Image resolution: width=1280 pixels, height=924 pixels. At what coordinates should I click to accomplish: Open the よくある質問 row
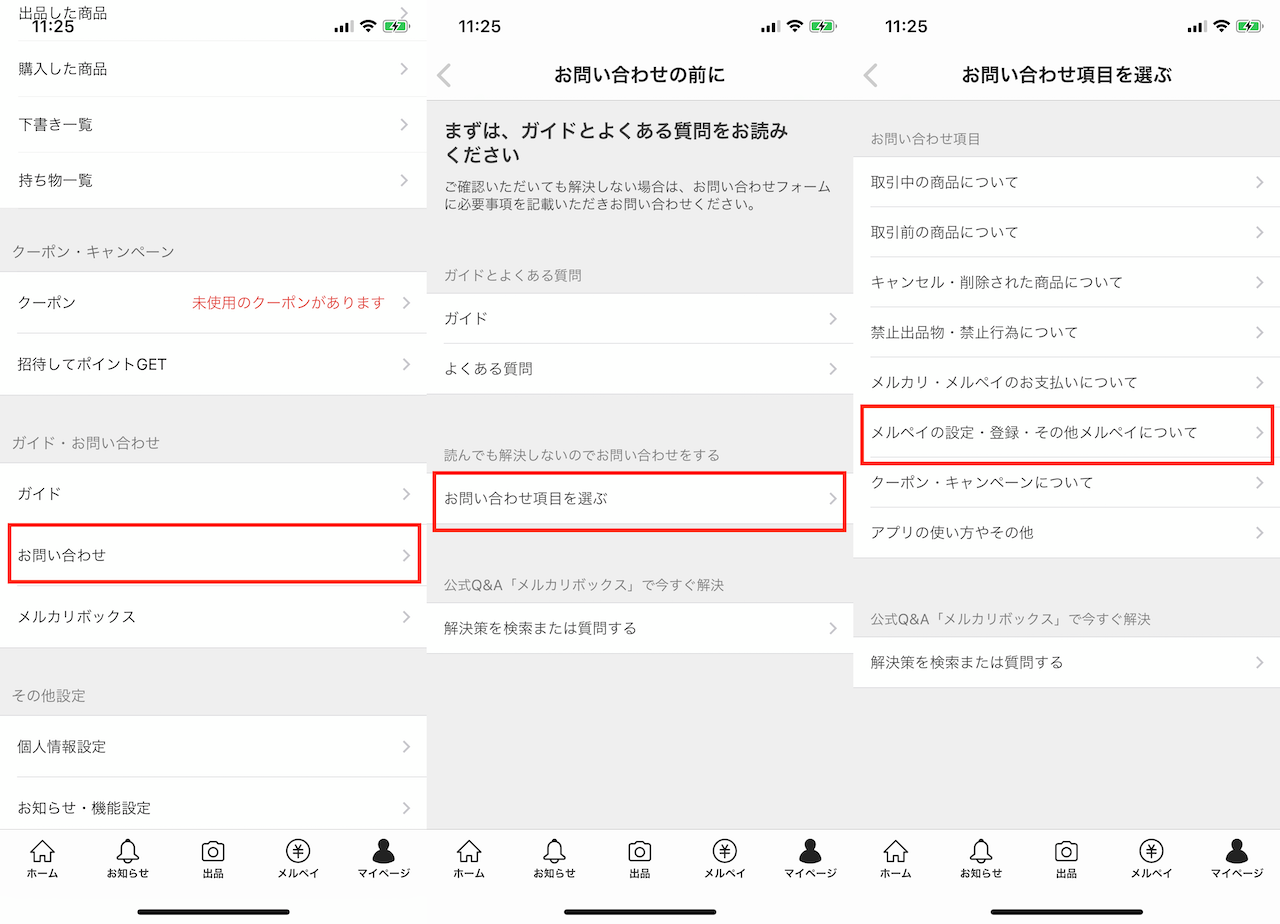tap(640, 369)
